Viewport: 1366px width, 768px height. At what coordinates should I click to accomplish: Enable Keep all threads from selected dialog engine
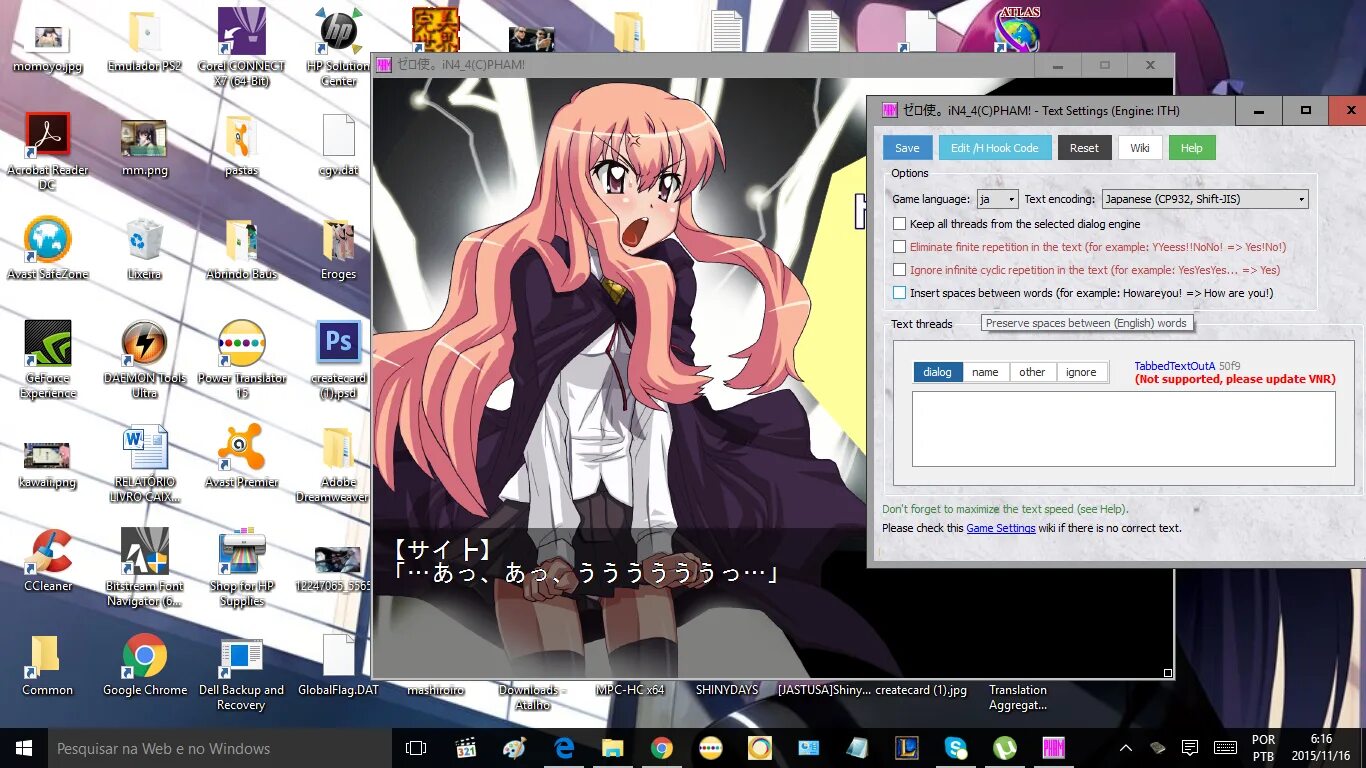pos(900,224)
